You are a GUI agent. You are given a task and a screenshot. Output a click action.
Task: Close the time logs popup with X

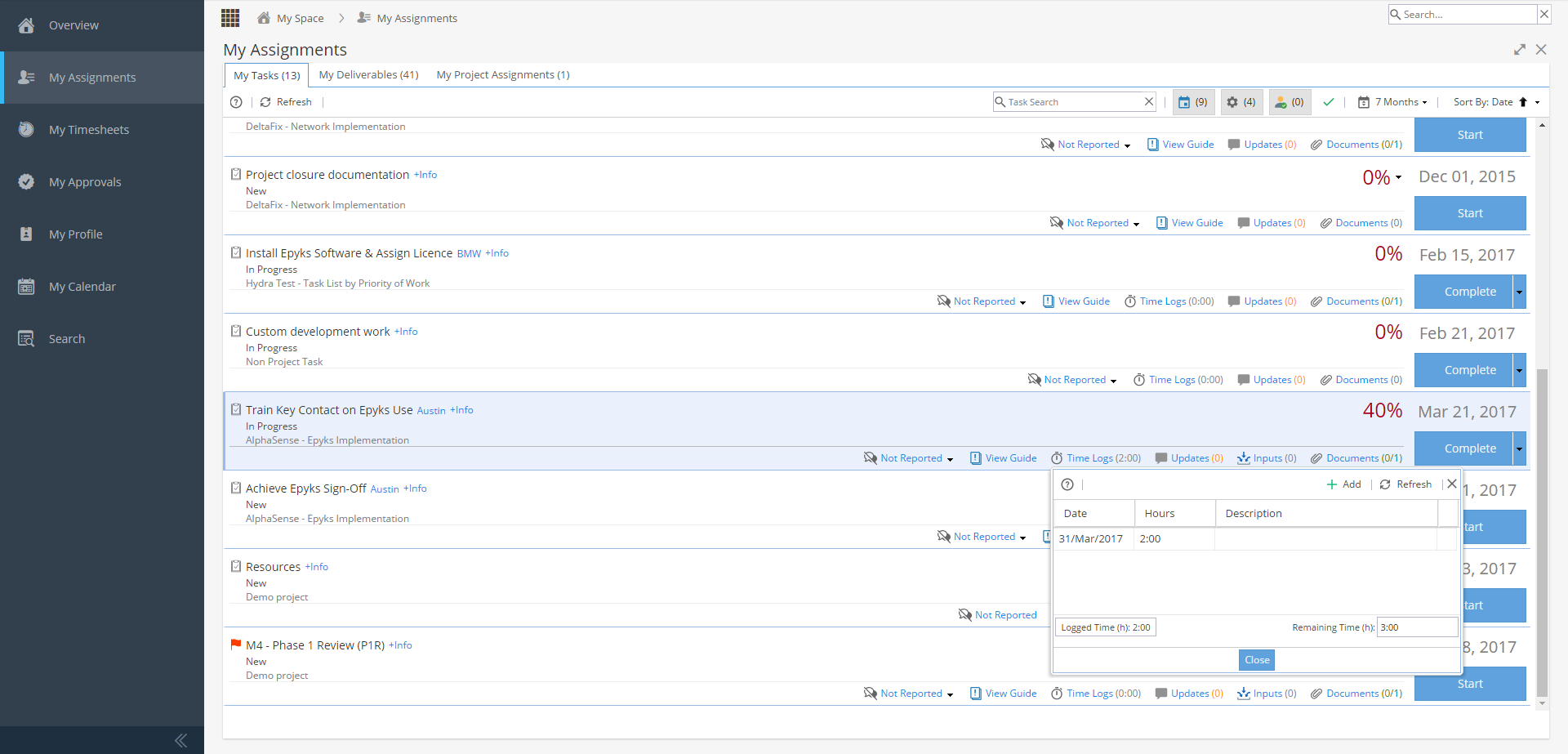click(x=1452, y=484)
